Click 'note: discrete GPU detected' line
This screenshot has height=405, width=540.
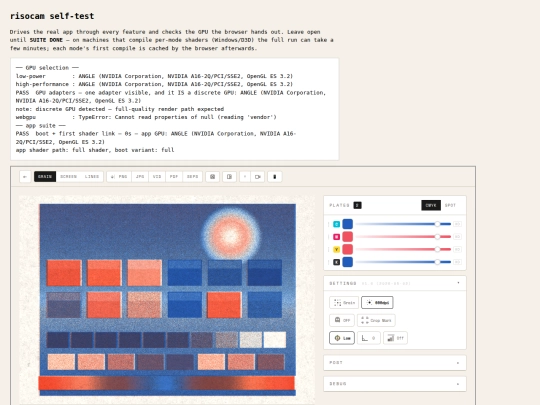[x=120, y=109]
